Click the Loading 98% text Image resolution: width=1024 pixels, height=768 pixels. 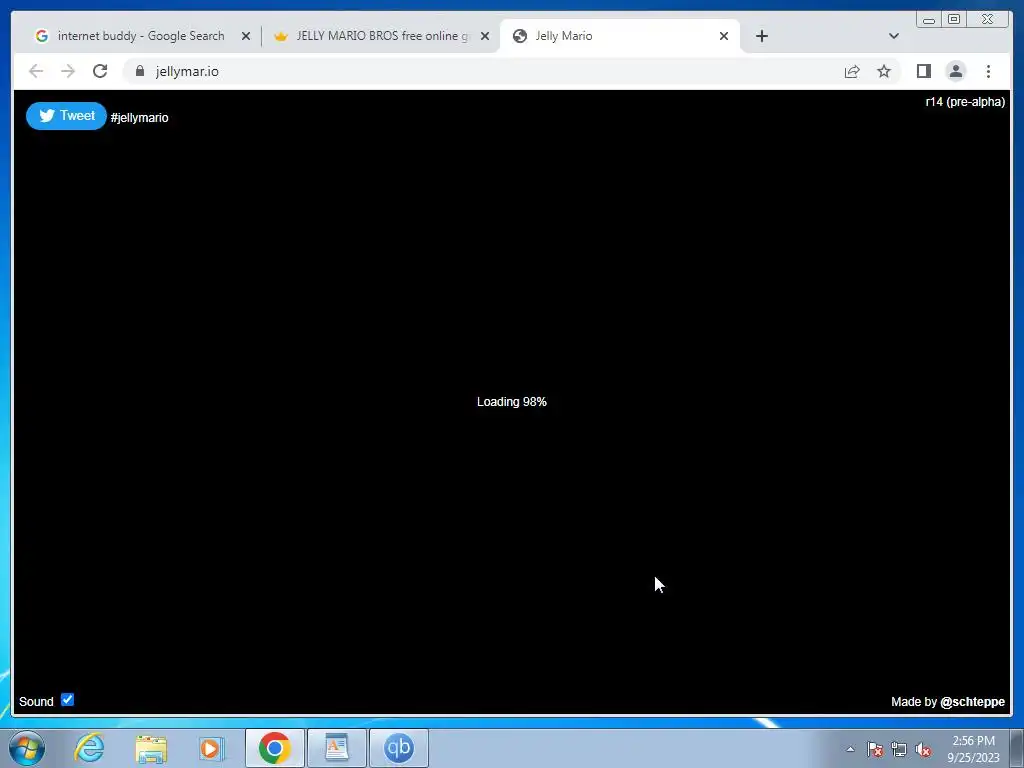pyautogui.click(x=511, y=402)
